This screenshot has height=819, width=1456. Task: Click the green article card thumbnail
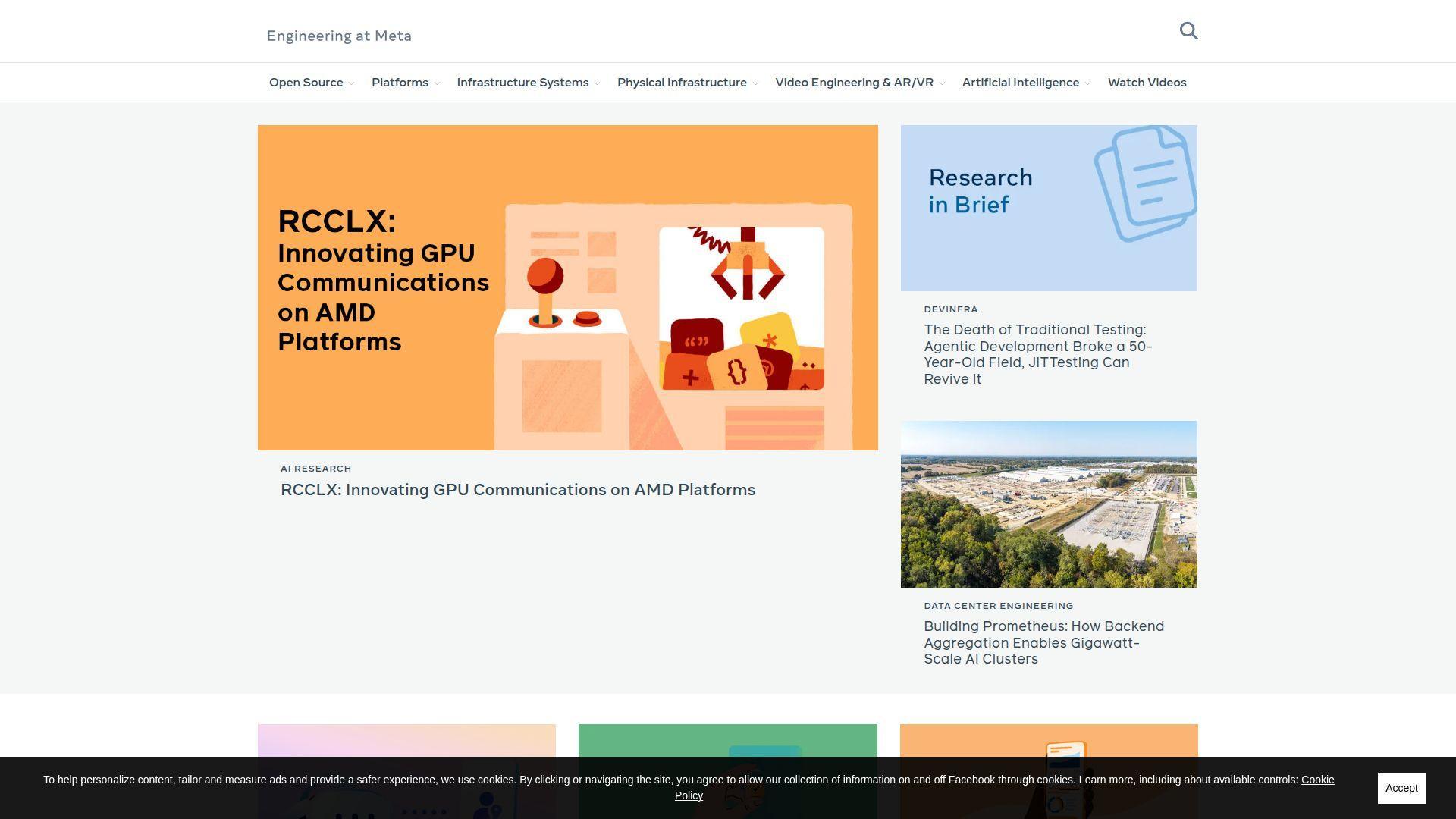[x=727, y=739]
